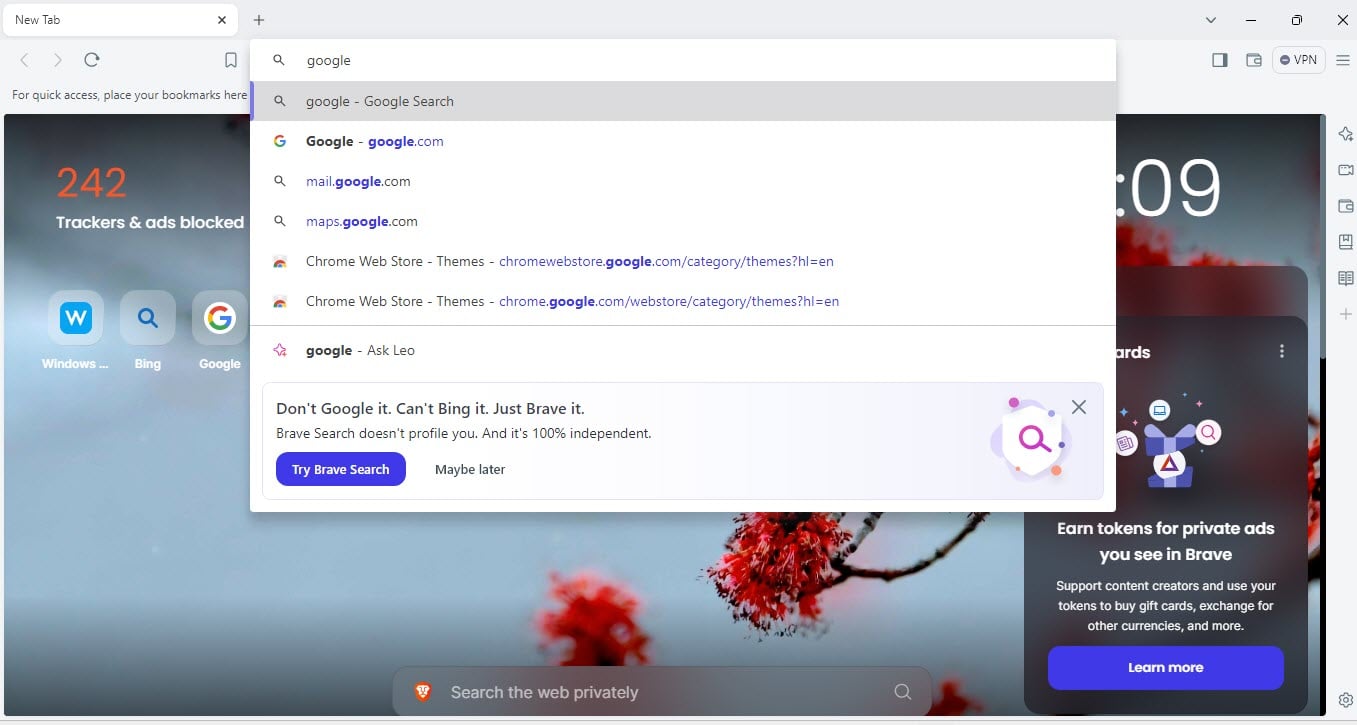Go forward with the right arrow

(58, 60)
